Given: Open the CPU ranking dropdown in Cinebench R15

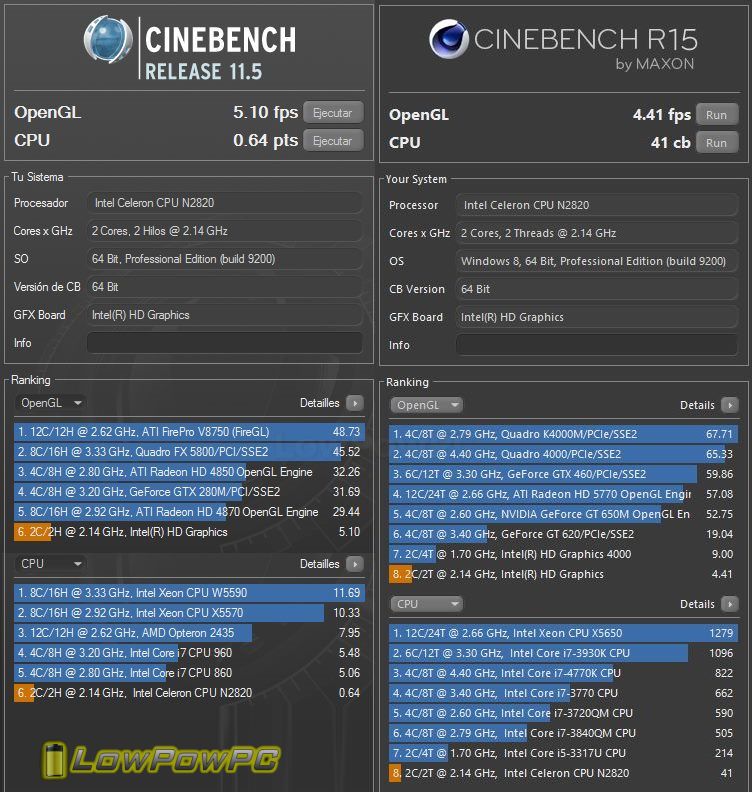Looking at the screenshot, I should [426, 604].
